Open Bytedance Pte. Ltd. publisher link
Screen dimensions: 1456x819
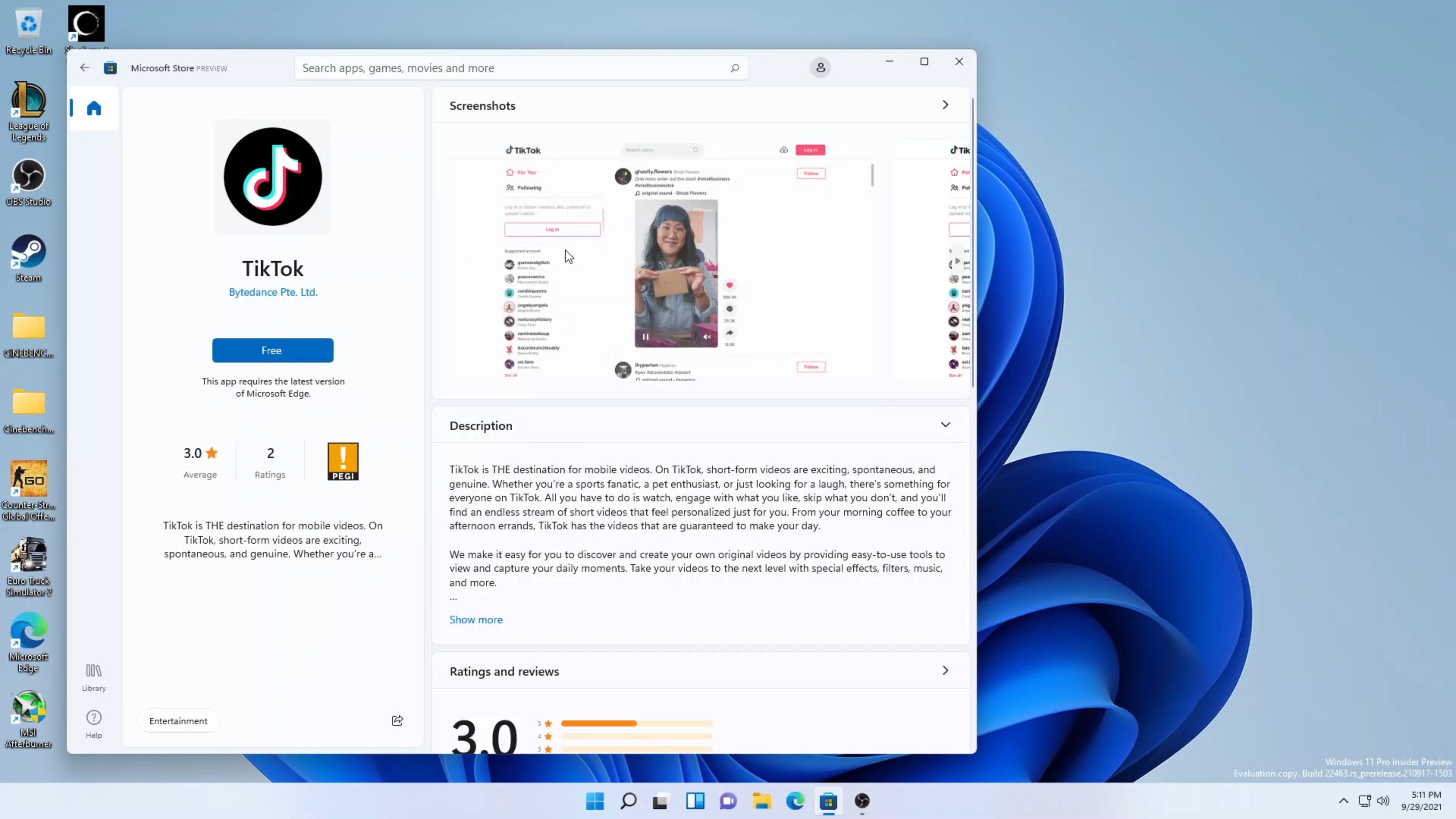(x=273, y=292)
